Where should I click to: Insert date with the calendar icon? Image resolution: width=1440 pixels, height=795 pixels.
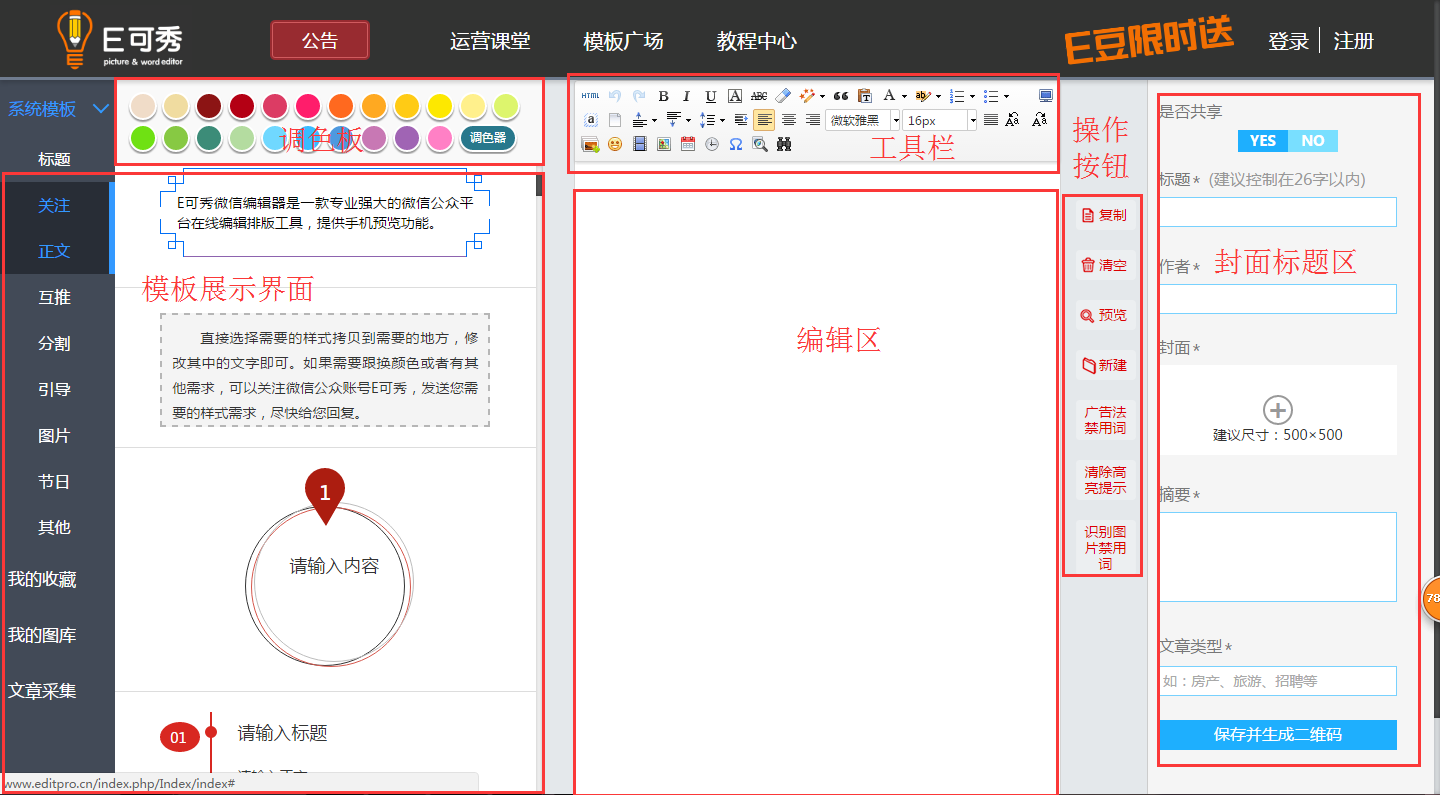(x=688, y=144)
